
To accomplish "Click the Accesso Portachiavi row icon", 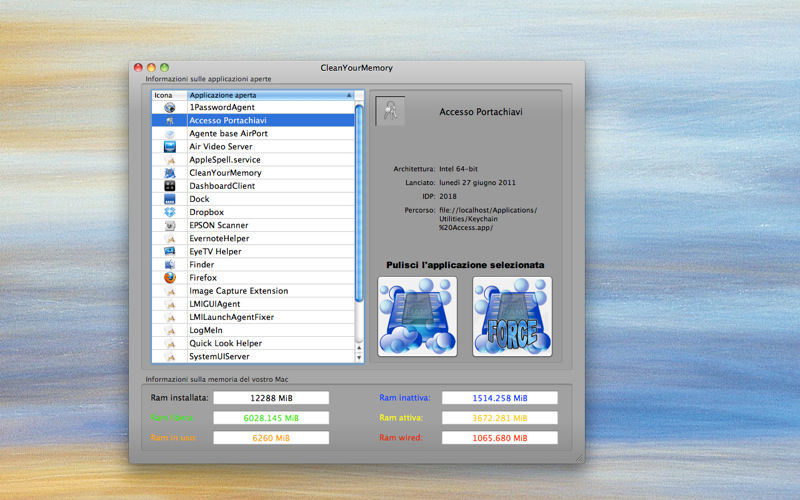I will point(170,120).
